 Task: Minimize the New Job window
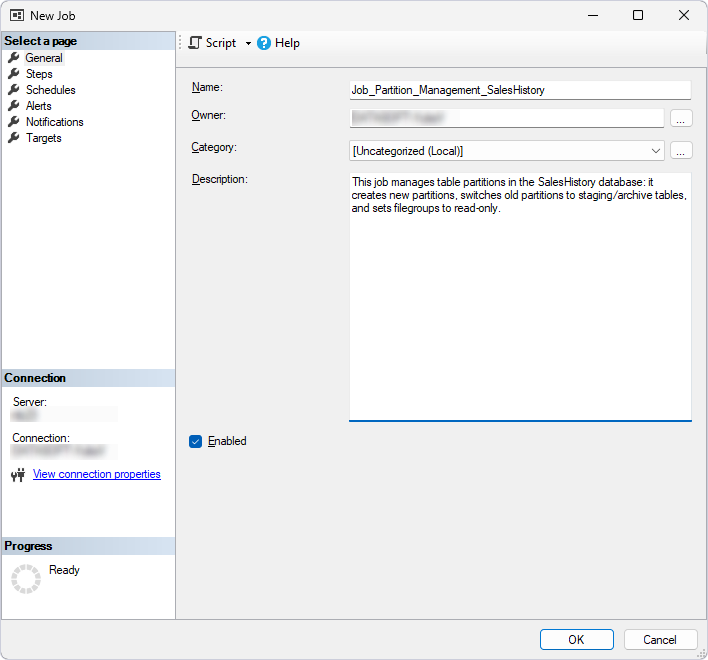click(x=593, y=15)
